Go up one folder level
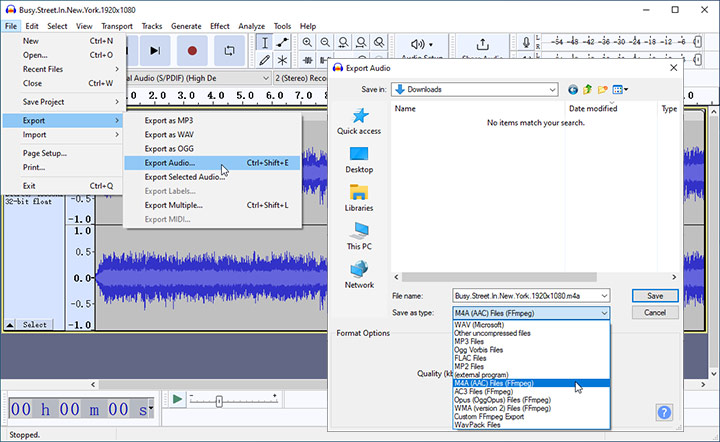The image size is (720, 442). (x=588, y=89)
